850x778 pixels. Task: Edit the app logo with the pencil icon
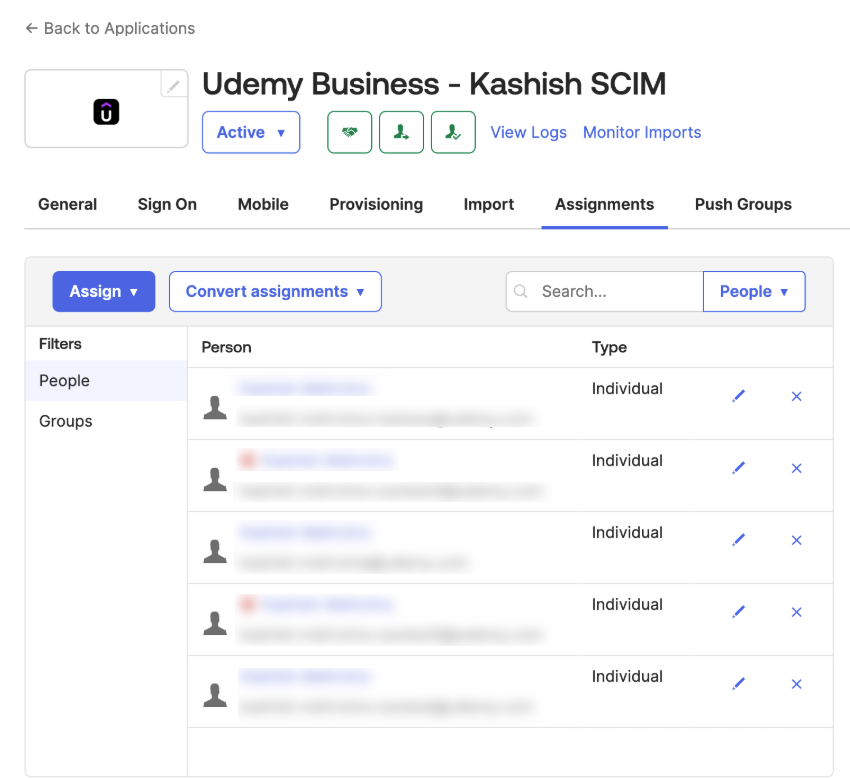click(172, 86)
